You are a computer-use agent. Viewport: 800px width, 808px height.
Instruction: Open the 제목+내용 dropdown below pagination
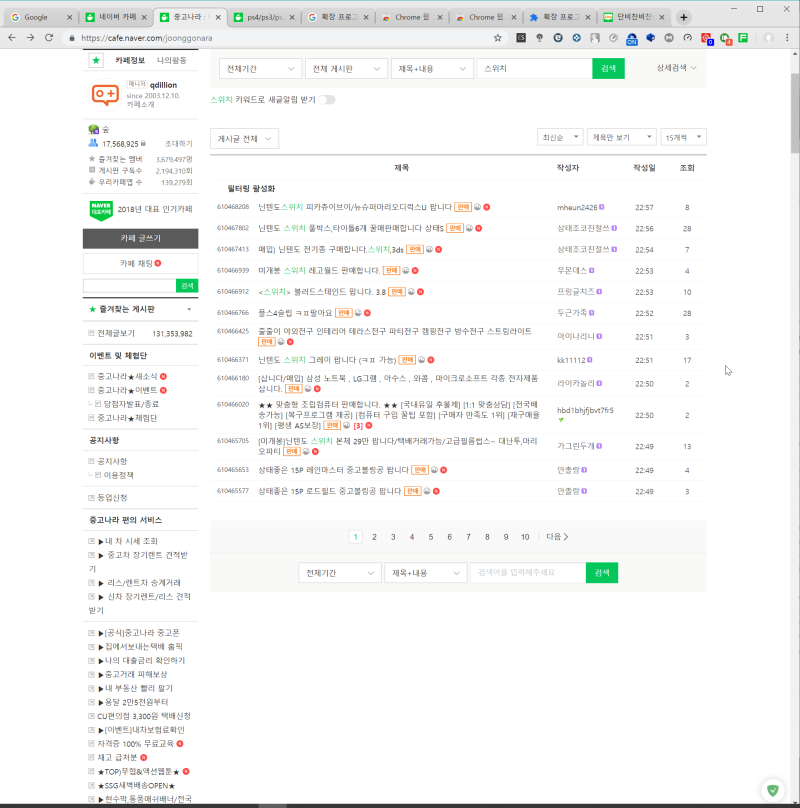pos(426,573)
